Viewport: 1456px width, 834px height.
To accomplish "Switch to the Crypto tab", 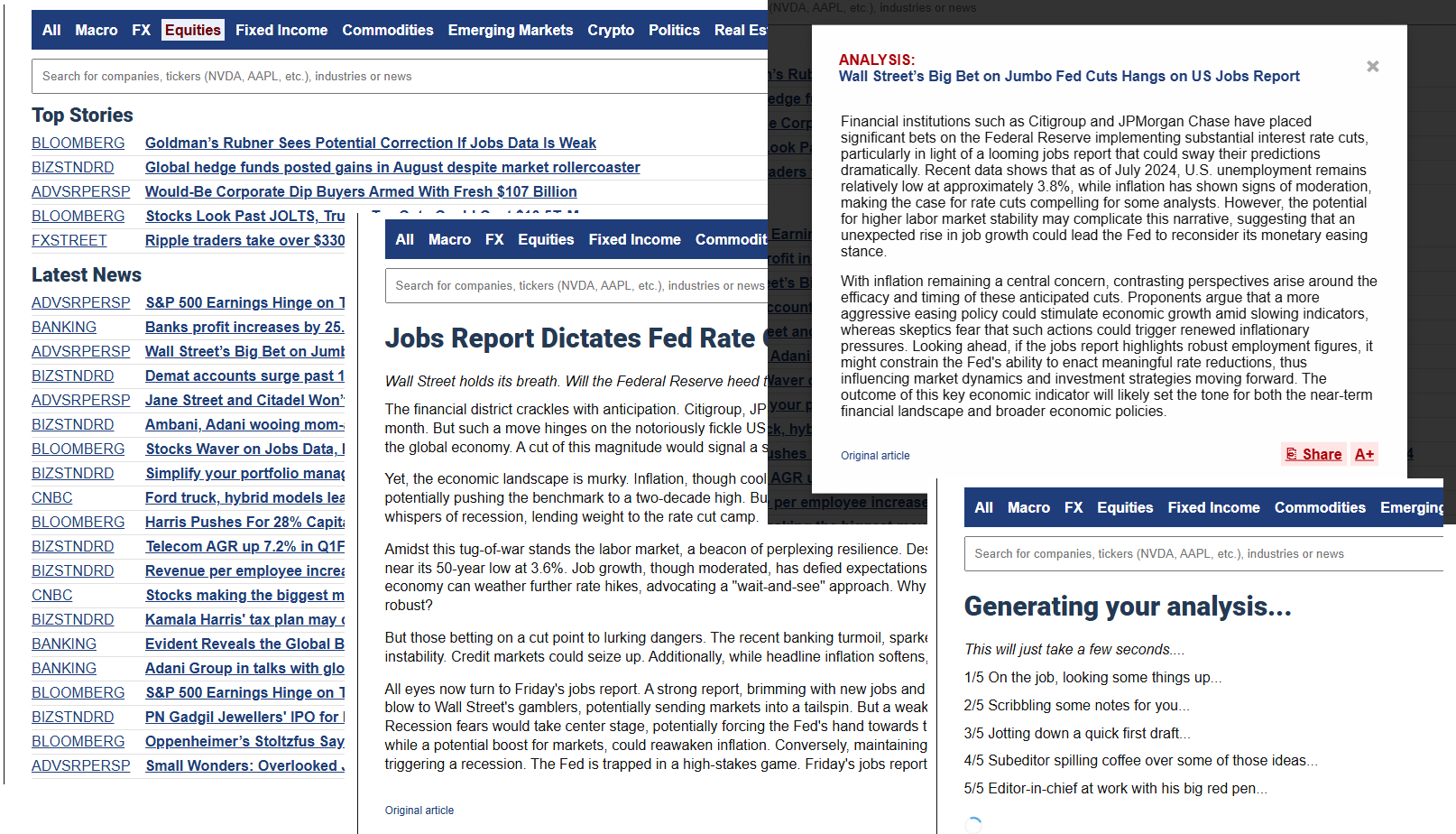I will tap(610, 30).
